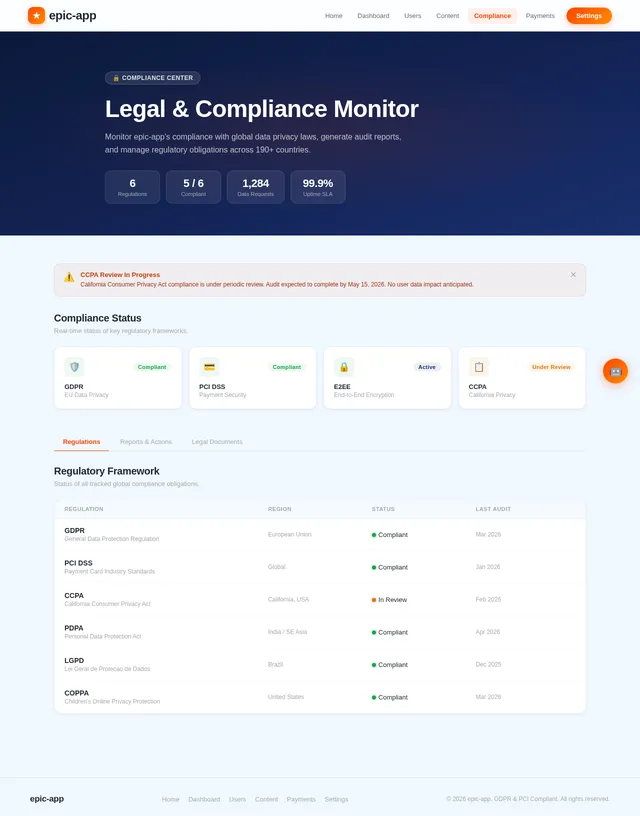Image resolution: width=640 pixels, height=816 pixels.
Task: Click the CCPA In Review status
Action: tap(389, 600)
